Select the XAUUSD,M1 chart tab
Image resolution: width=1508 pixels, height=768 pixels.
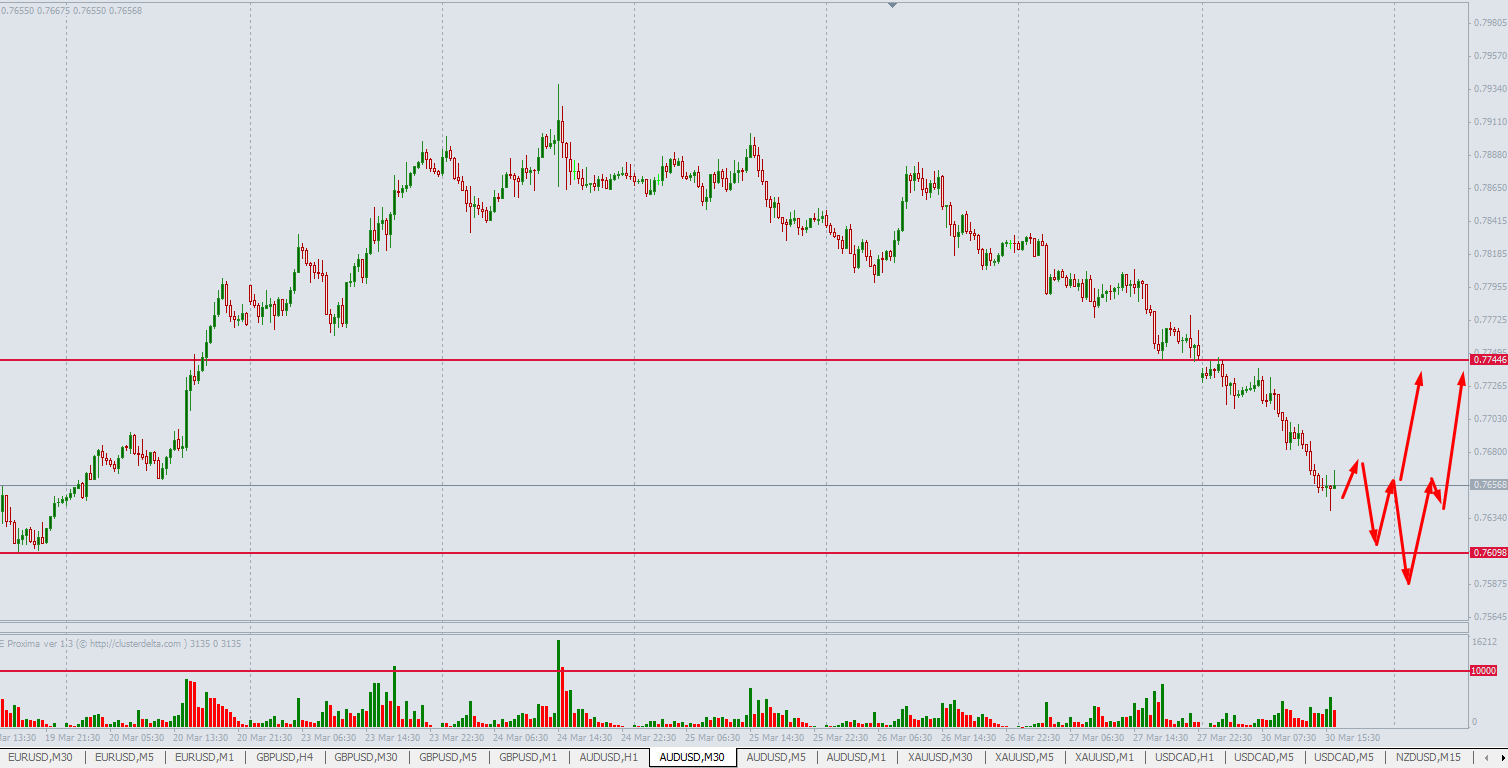pos(1104,757)
